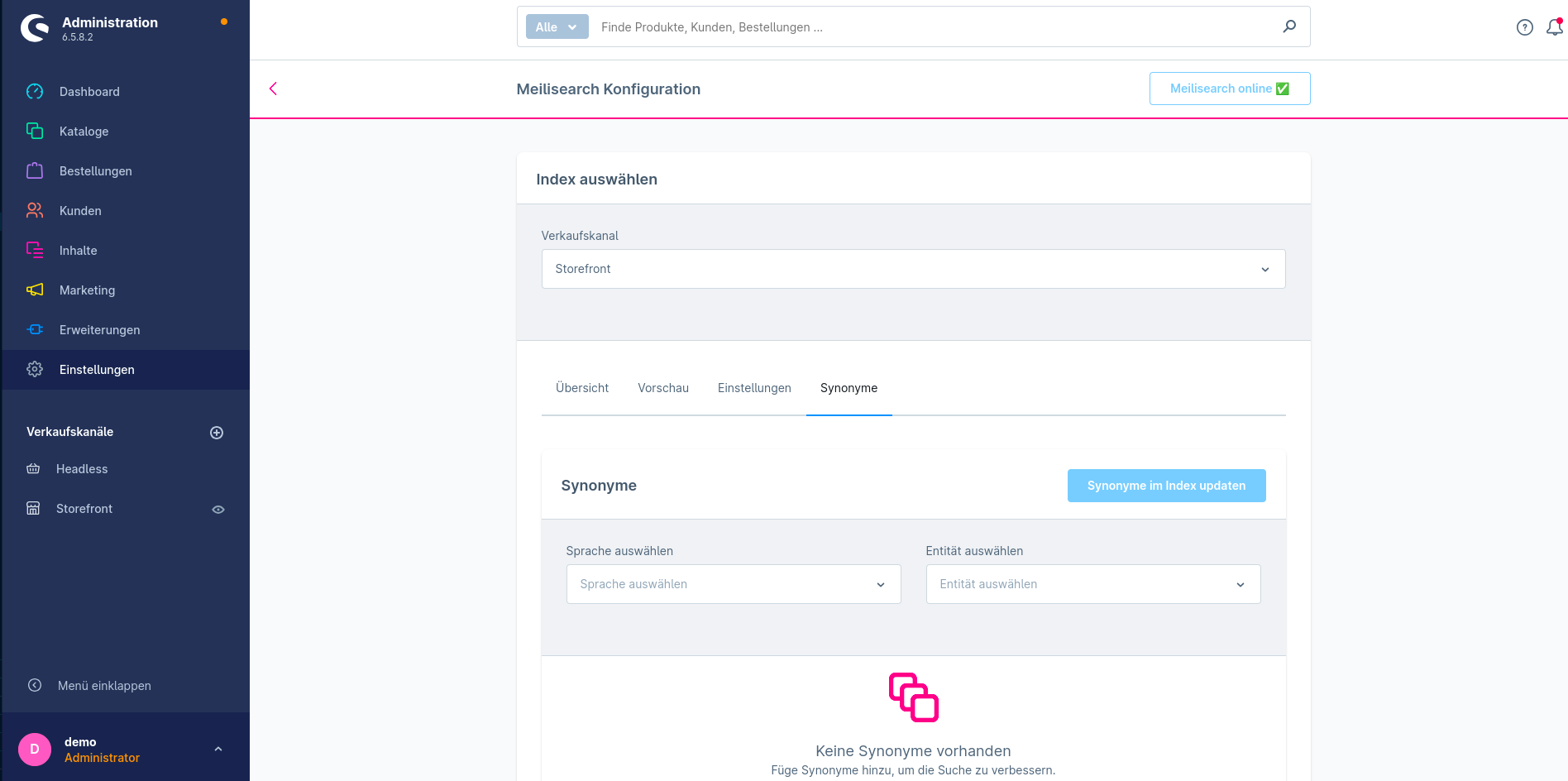Focus the Finde Produkte search field
Viewport: 1568px width, 781px height.
pyautogui.click(x=935, y=27)
